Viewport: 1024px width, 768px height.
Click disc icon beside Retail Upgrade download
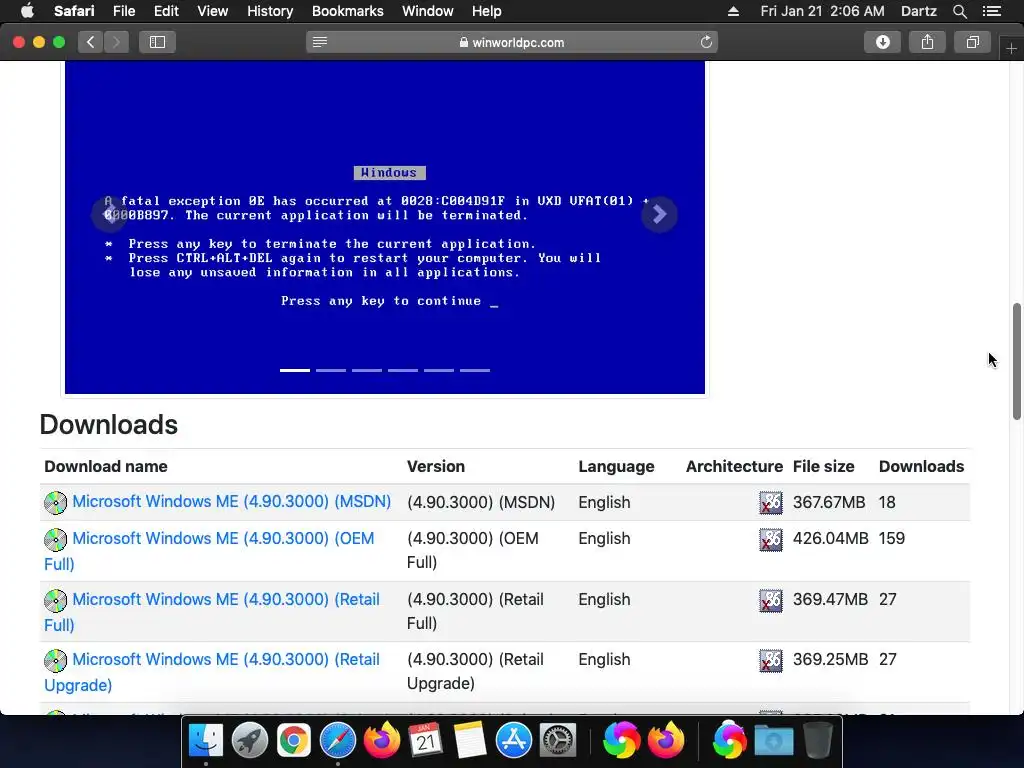56,661
